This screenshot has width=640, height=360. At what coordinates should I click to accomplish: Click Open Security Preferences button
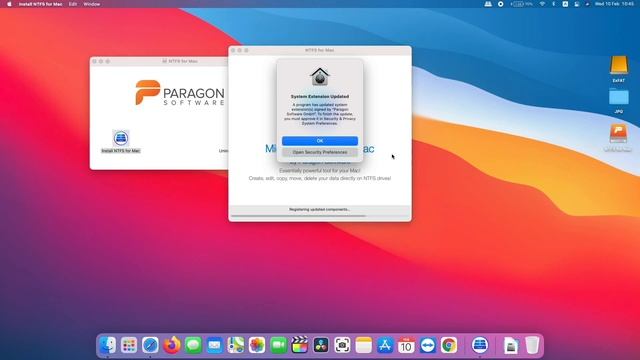point(320,152)
